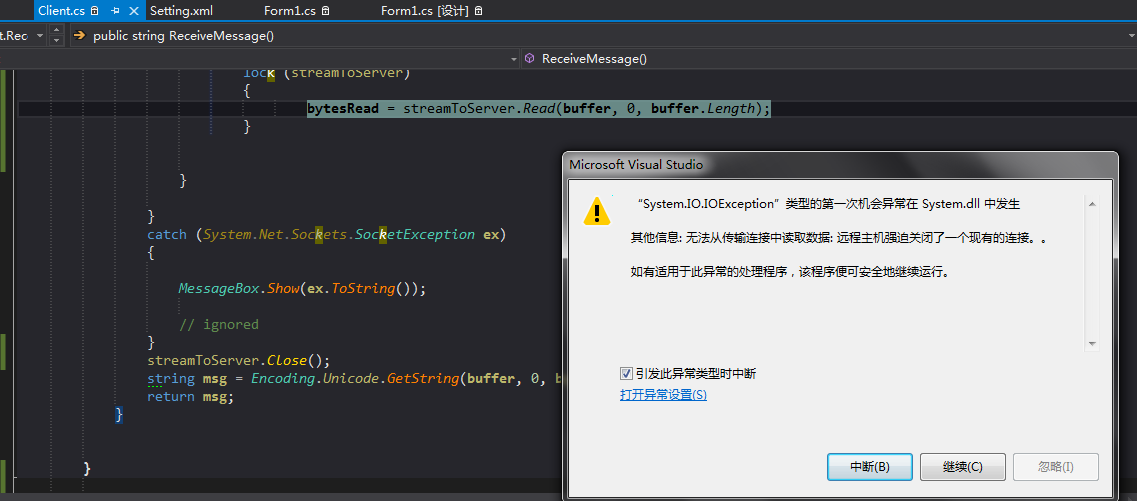Click the disabled 忽略(I) ignore button
This screenshot has width=1137, height=501.
pyautogui.click(x=1056, y=467)
